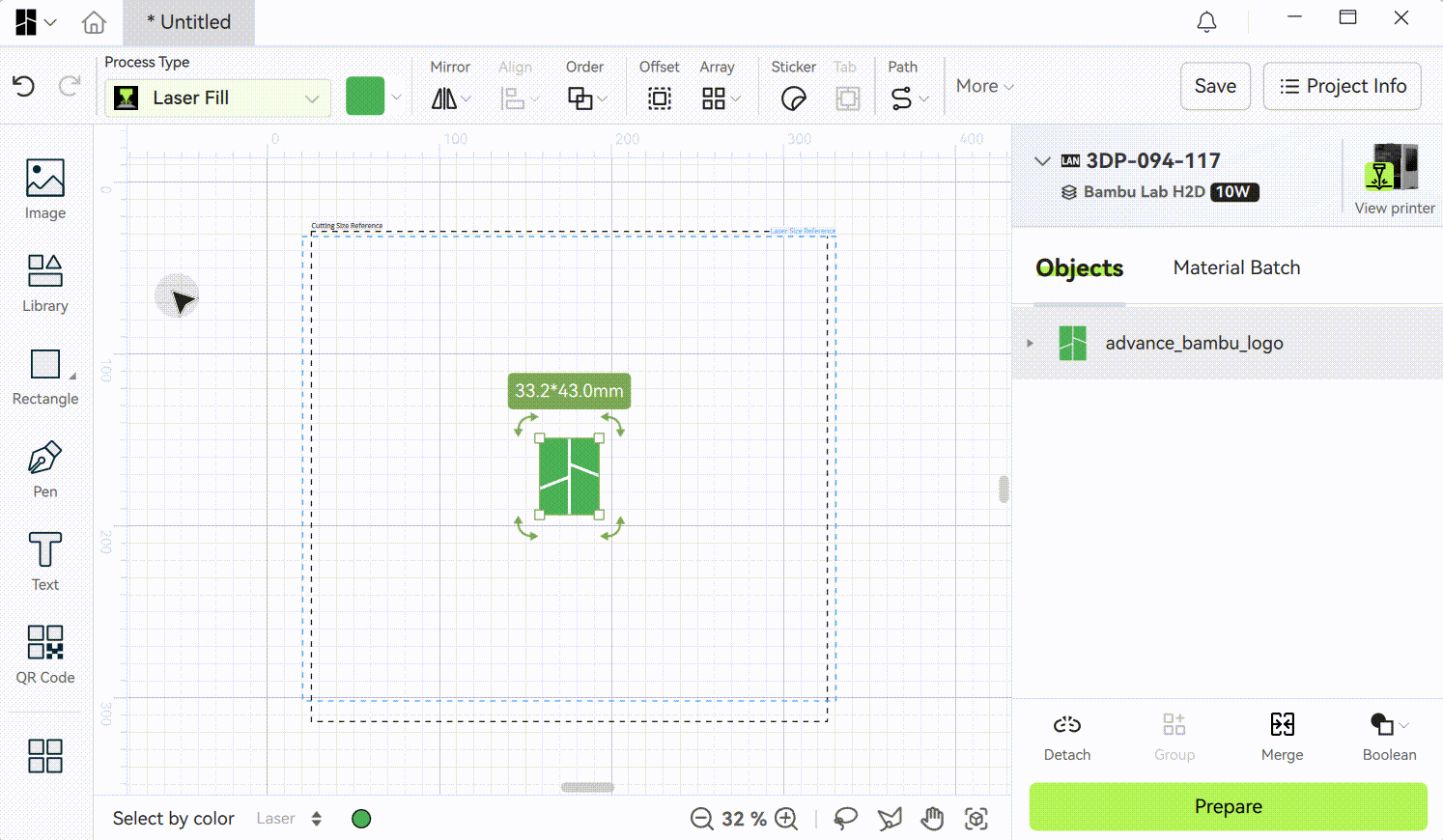1443x840 pixels.
Task: Click the fit-to-view icon
Action: (976, 819)
